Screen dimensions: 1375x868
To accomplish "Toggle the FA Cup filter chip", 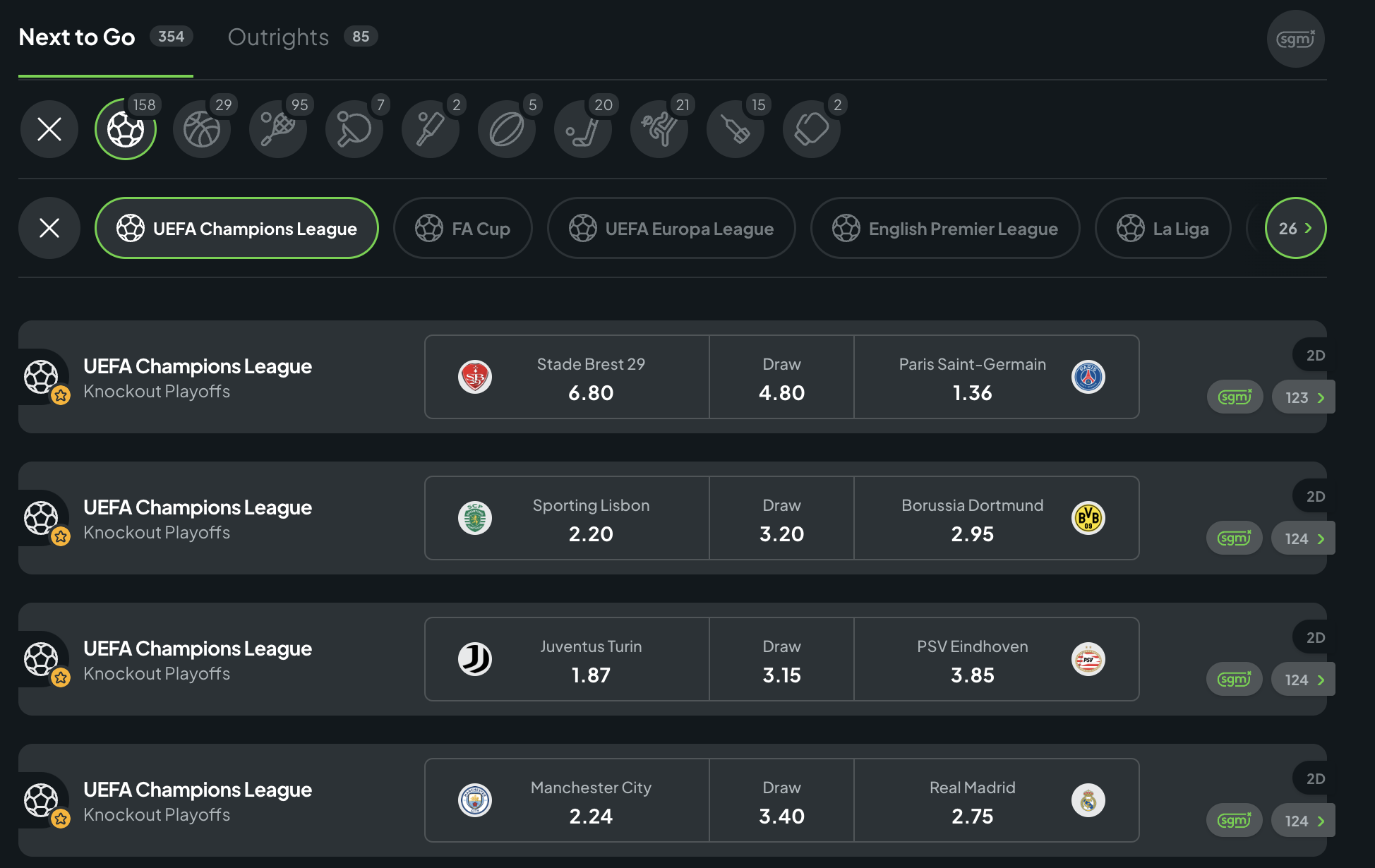I will click(x=463, y=228).
